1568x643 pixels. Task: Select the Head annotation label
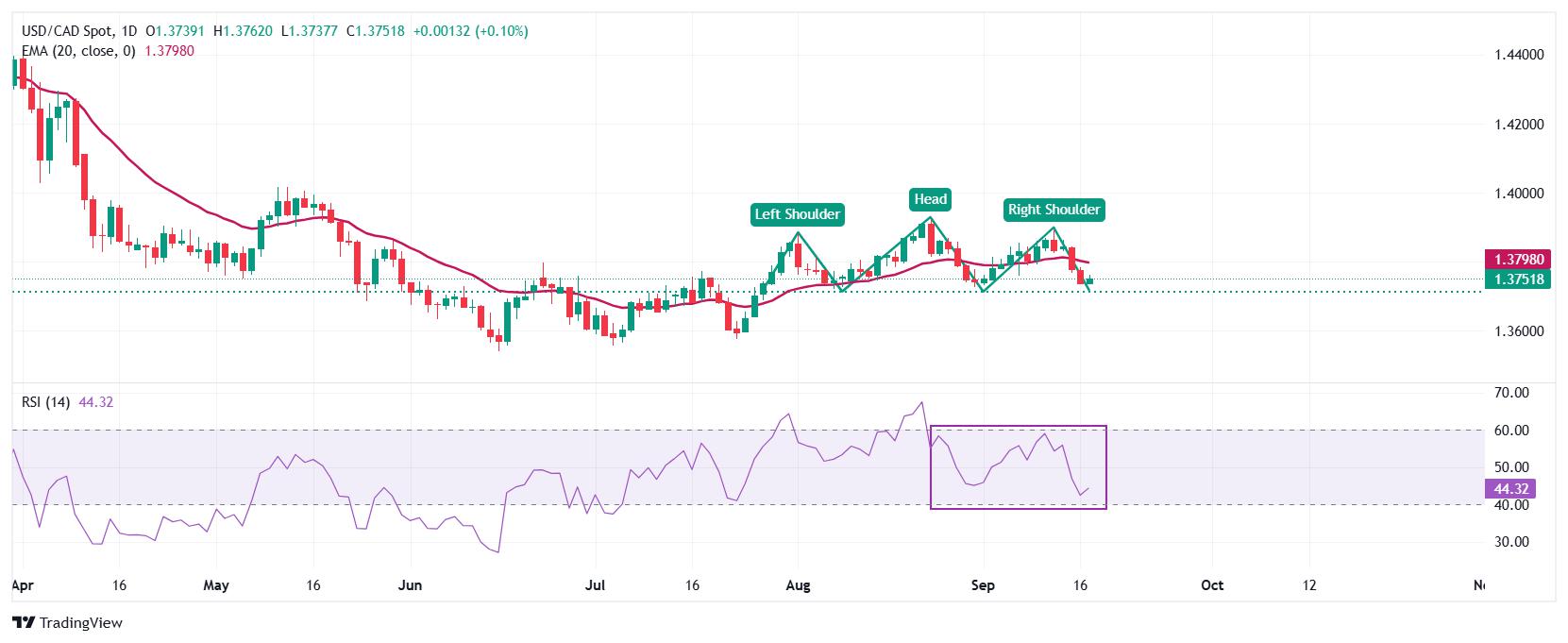(930, 199)
